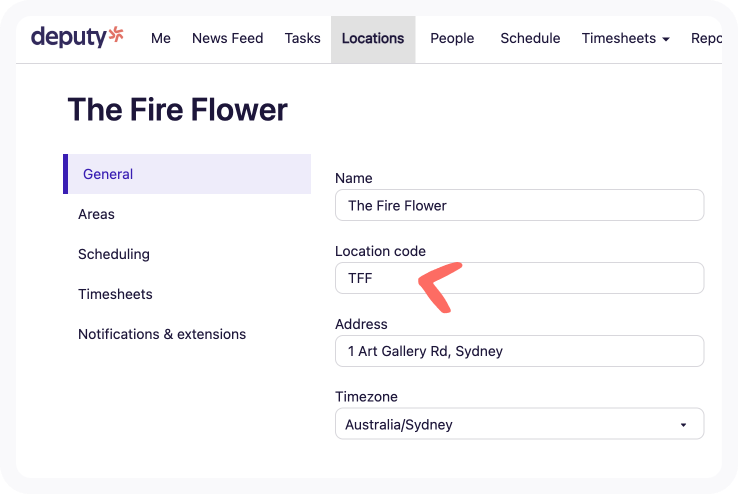Open Notifications & extensions section

162,334
